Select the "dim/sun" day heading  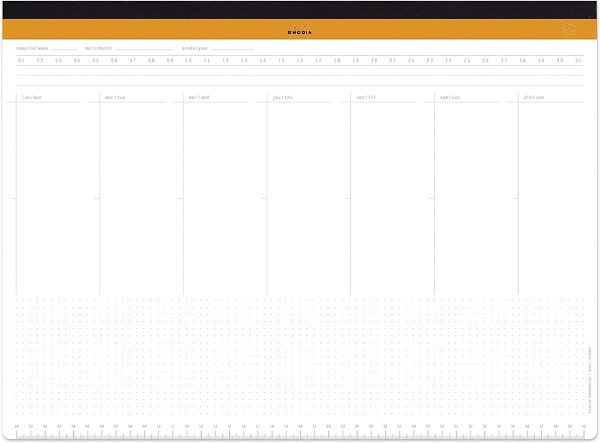pos(534,98)
